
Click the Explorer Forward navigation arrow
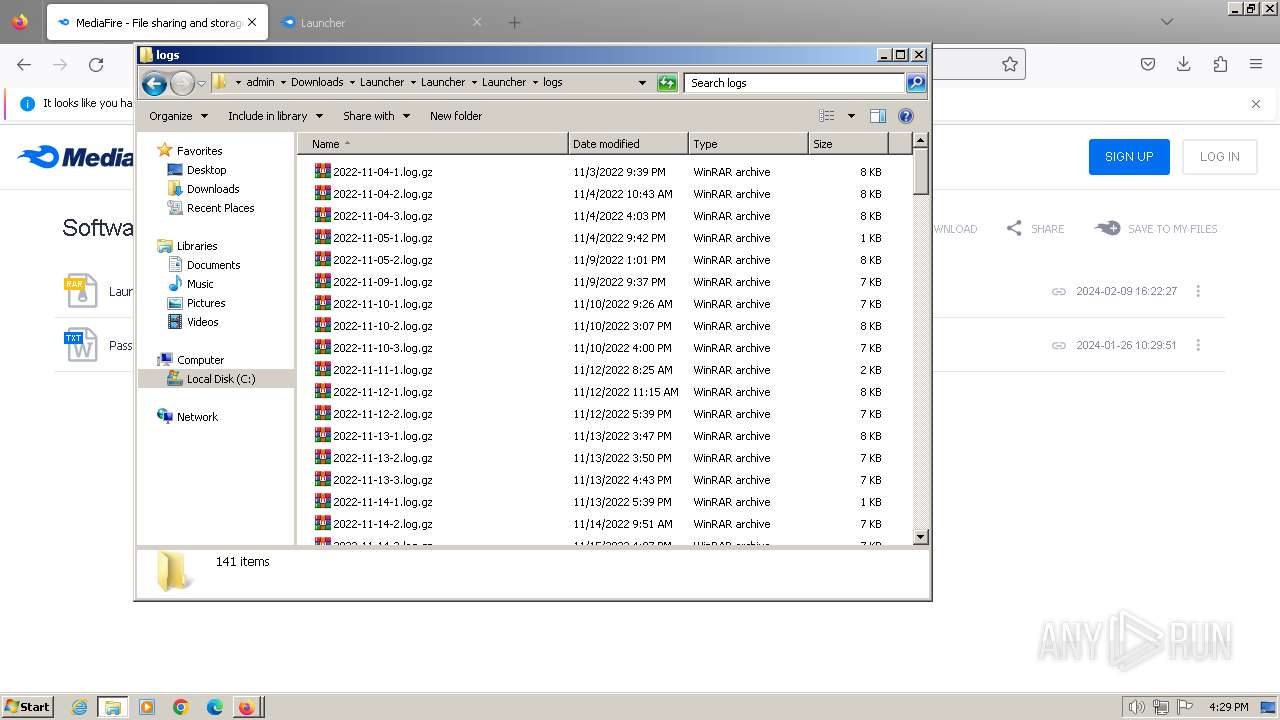click(x=182, y=83)
